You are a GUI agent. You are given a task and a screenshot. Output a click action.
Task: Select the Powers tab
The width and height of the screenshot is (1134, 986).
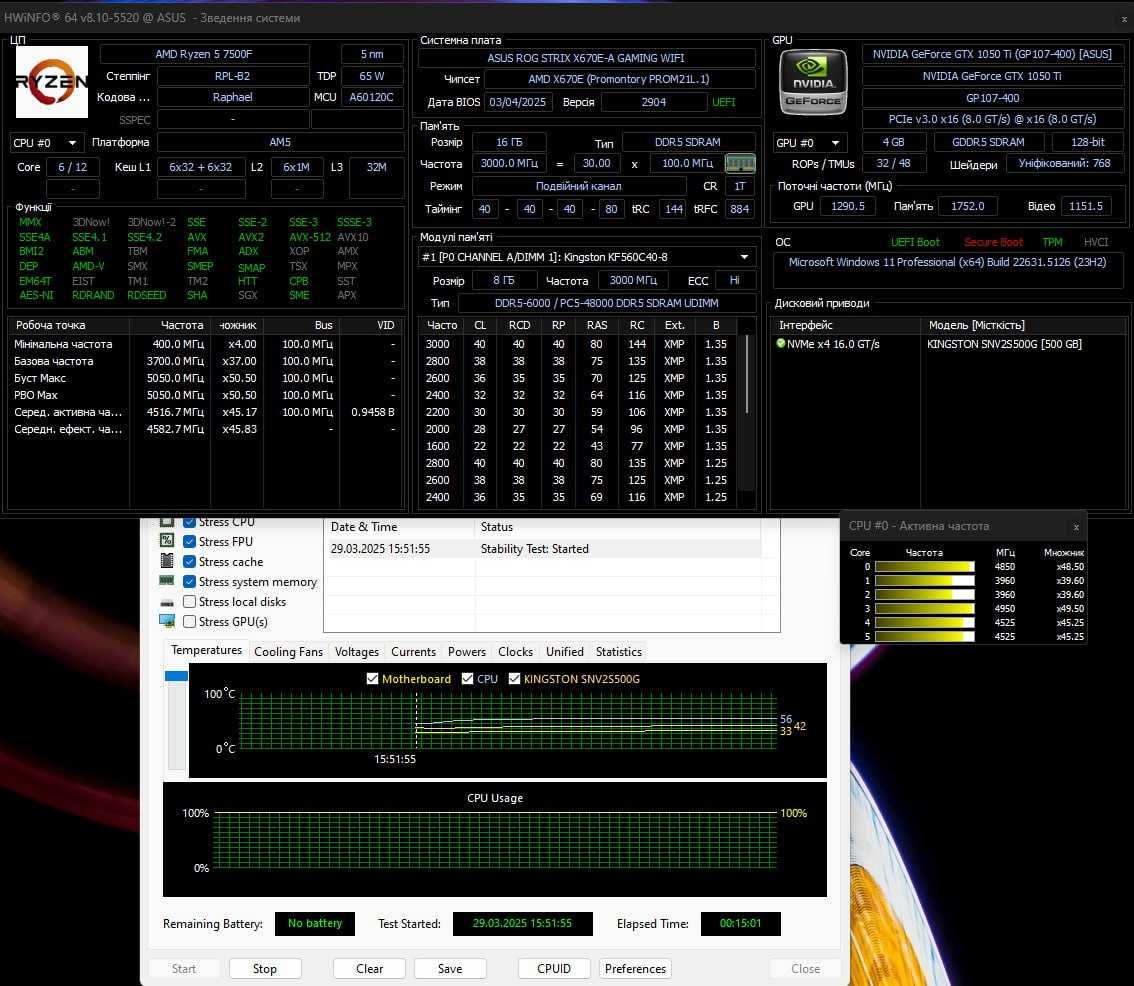click(x=466, y=652)
